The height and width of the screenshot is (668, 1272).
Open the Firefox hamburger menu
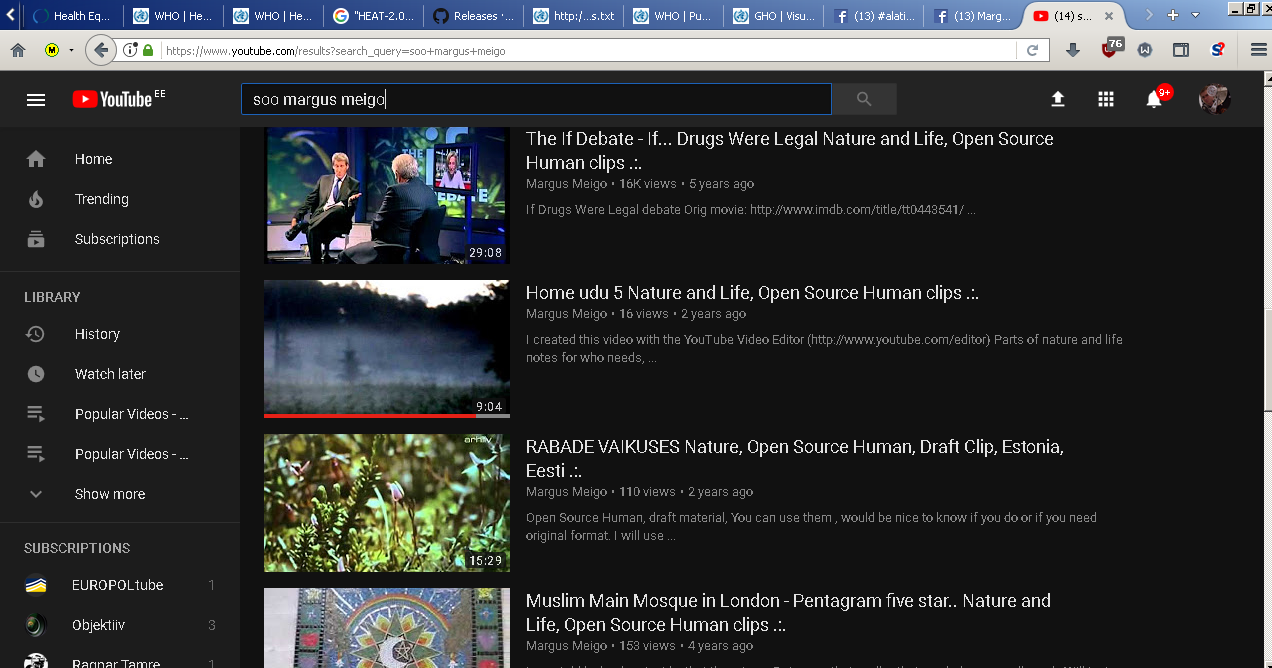click(x=1258, y=50)
